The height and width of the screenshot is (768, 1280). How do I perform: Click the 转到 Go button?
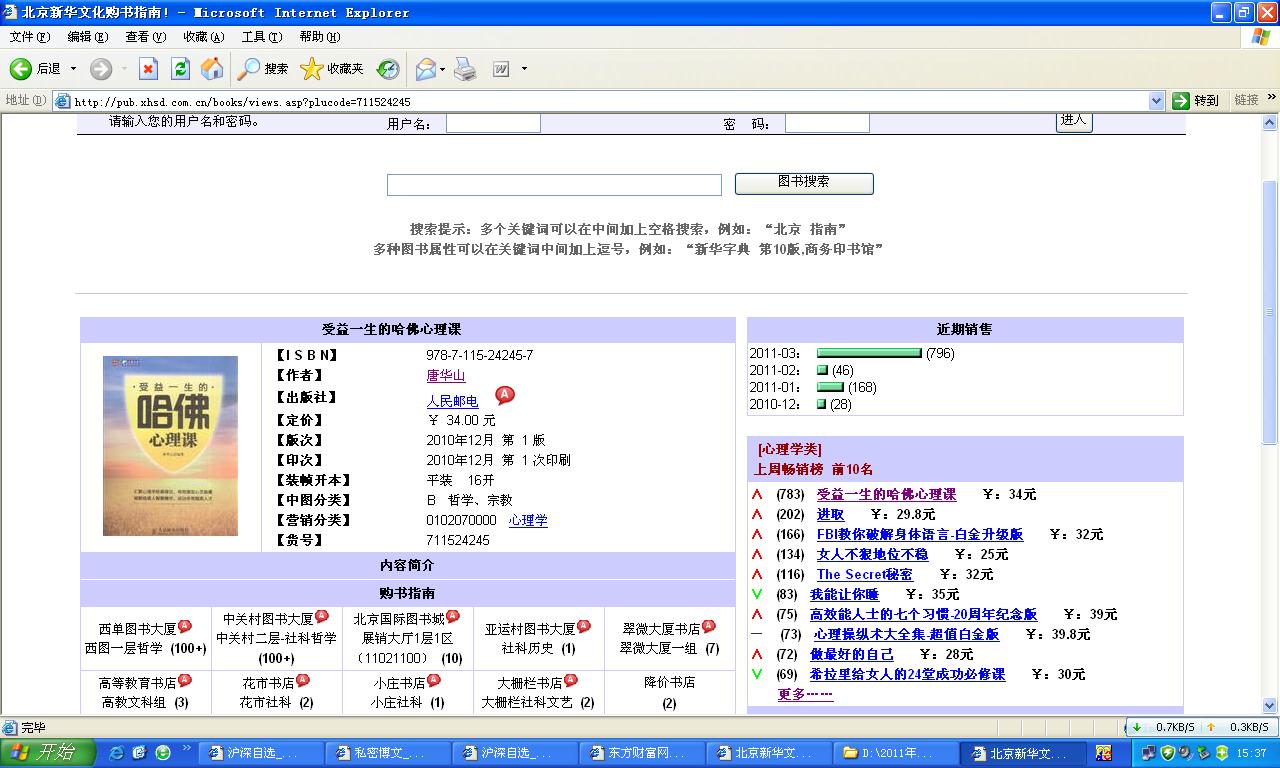1197,101
